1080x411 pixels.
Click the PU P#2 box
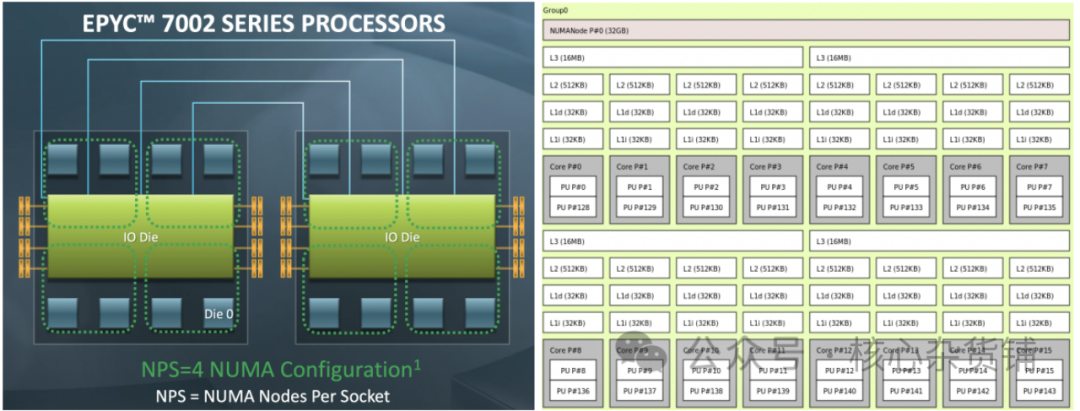pyautogui.click(x=706, y=187)
